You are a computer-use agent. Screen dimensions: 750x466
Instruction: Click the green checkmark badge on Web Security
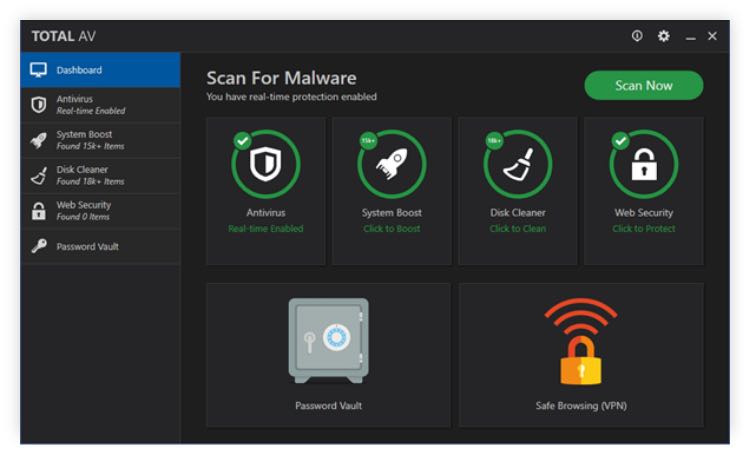(620, 141)
